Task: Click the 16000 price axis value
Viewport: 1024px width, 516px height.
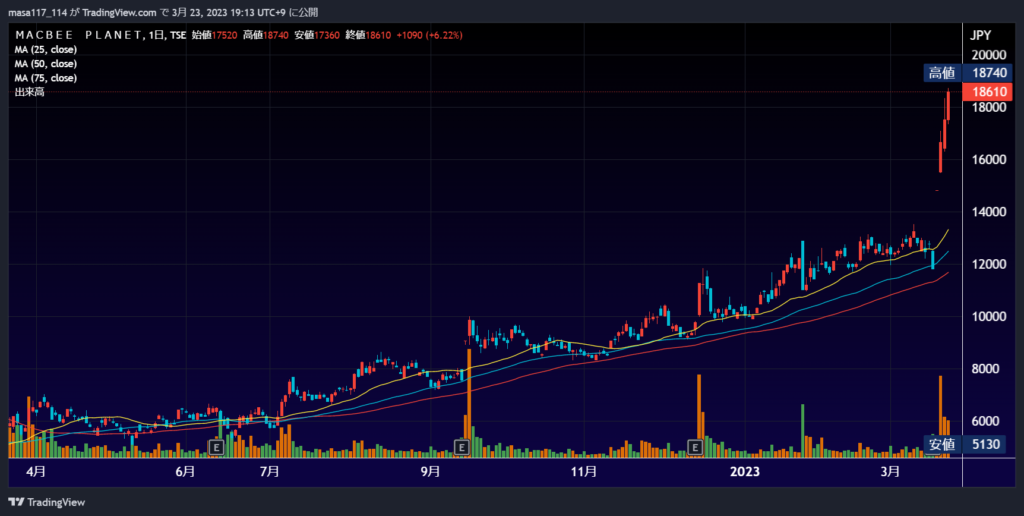Action: point(989,159)
